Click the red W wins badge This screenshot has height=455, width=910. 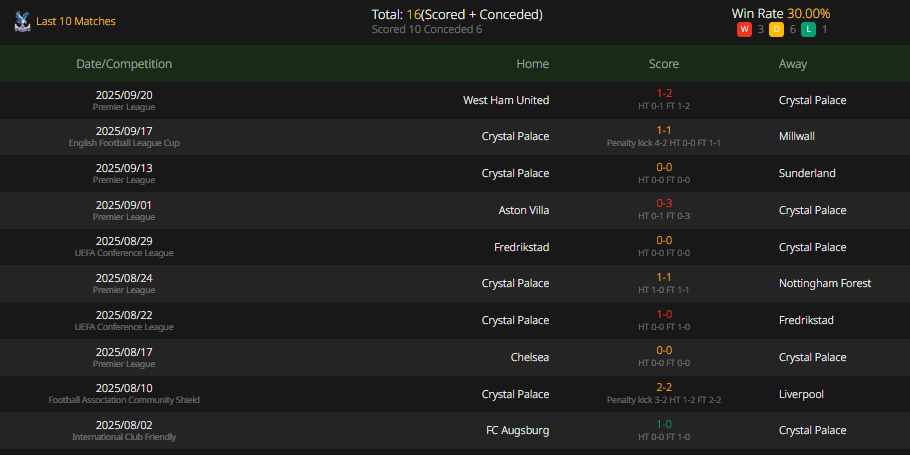point(744,30)
